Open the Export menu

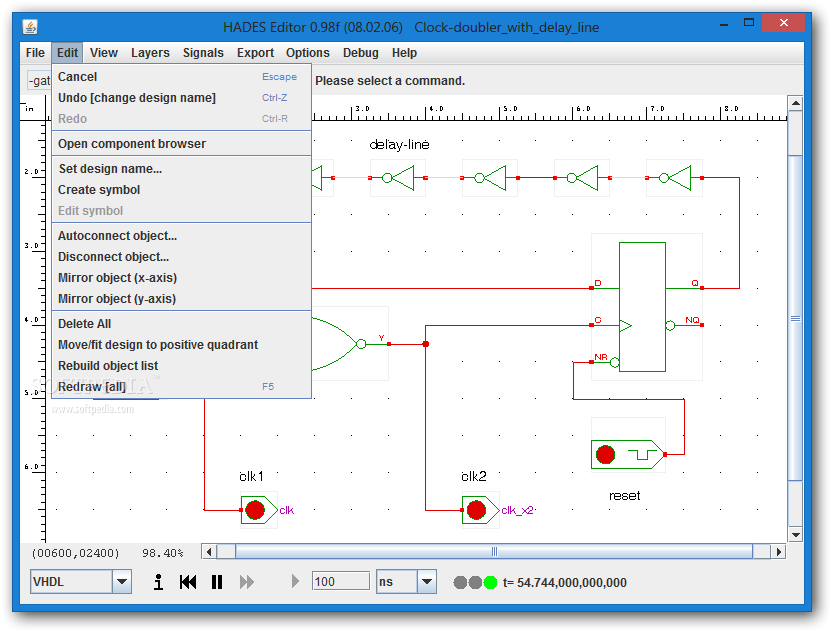(x=255, y=53)
